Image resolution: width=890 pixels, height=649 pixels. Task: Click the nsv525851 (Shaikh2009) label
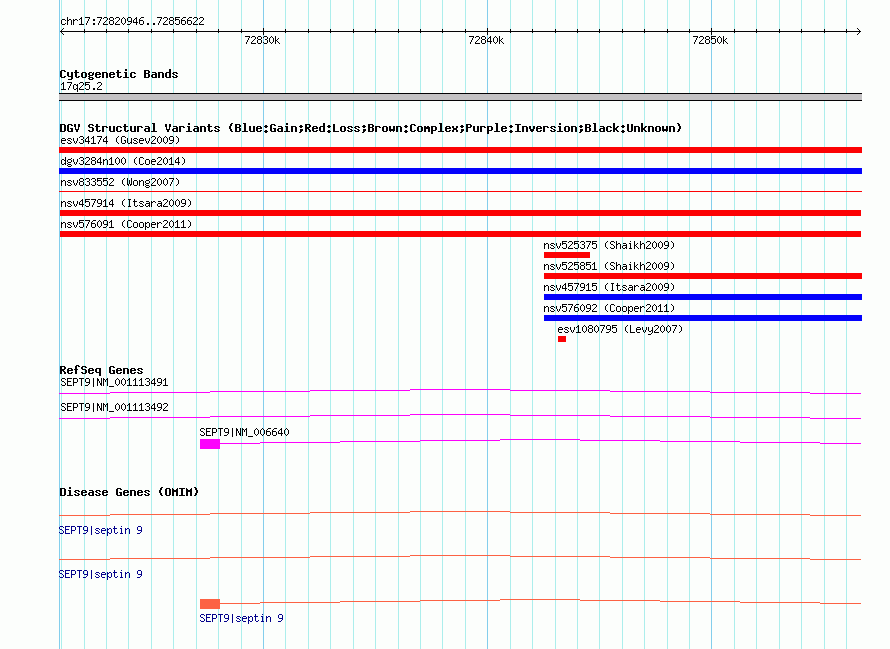click(x=609, y=266)
